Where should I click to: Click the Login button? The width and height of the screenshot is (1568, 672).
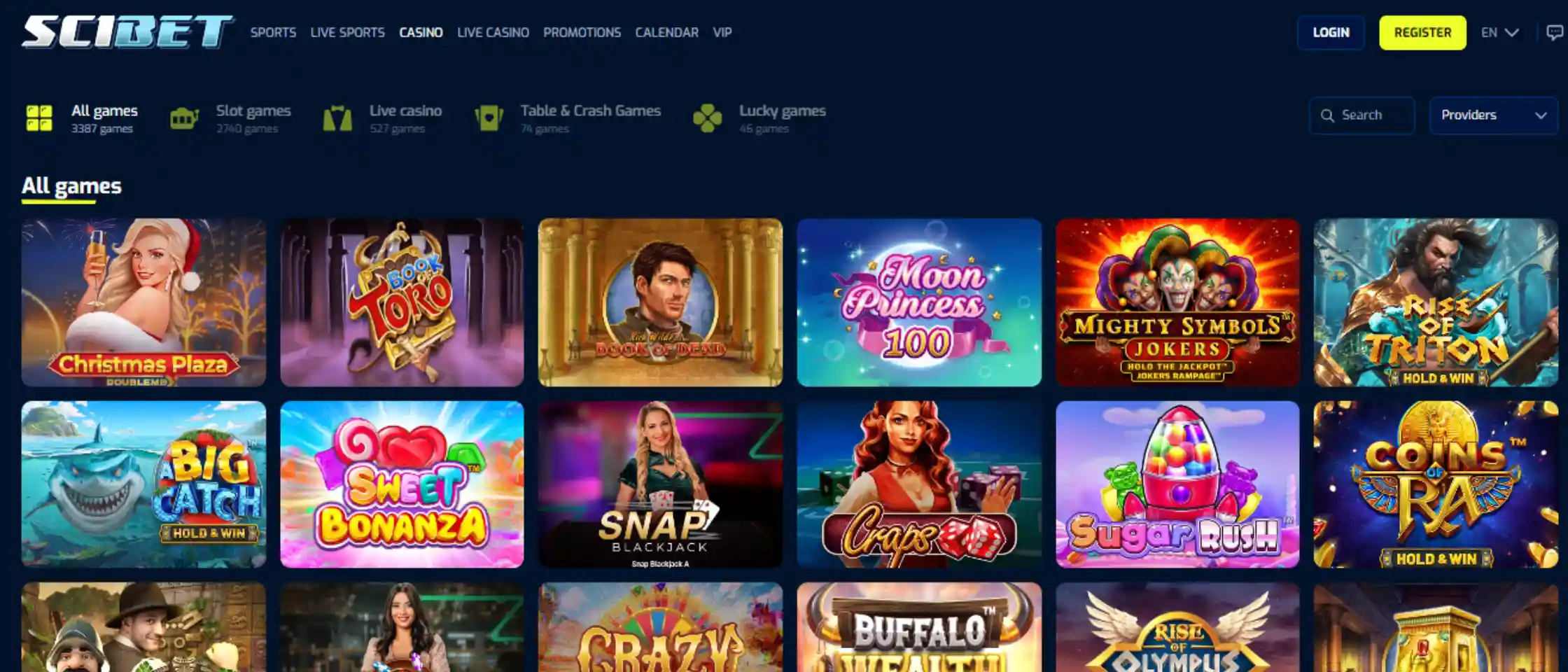pyautogui.click(x=1331, y=32)
